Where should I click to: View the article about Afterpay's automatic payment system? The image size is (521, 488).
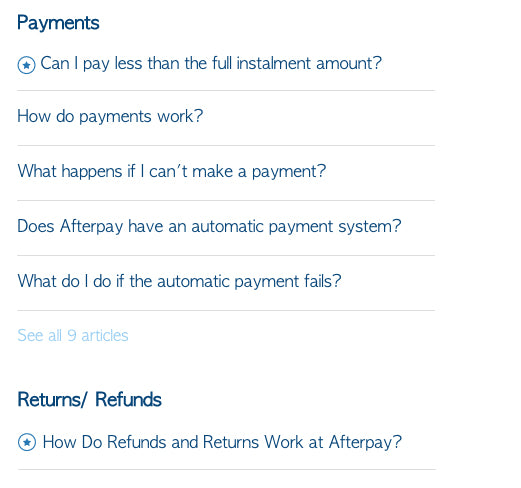(x=209, y=227)
